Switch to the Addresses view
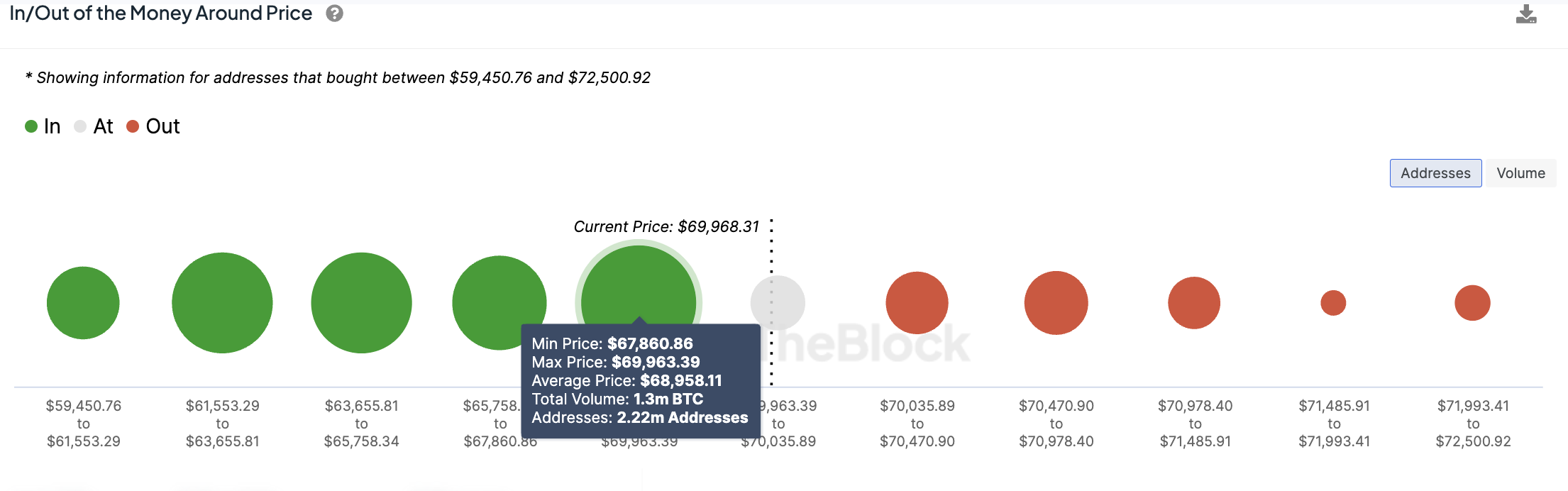The width and height of the screenshot is (1568, 491). [1435, 173]
